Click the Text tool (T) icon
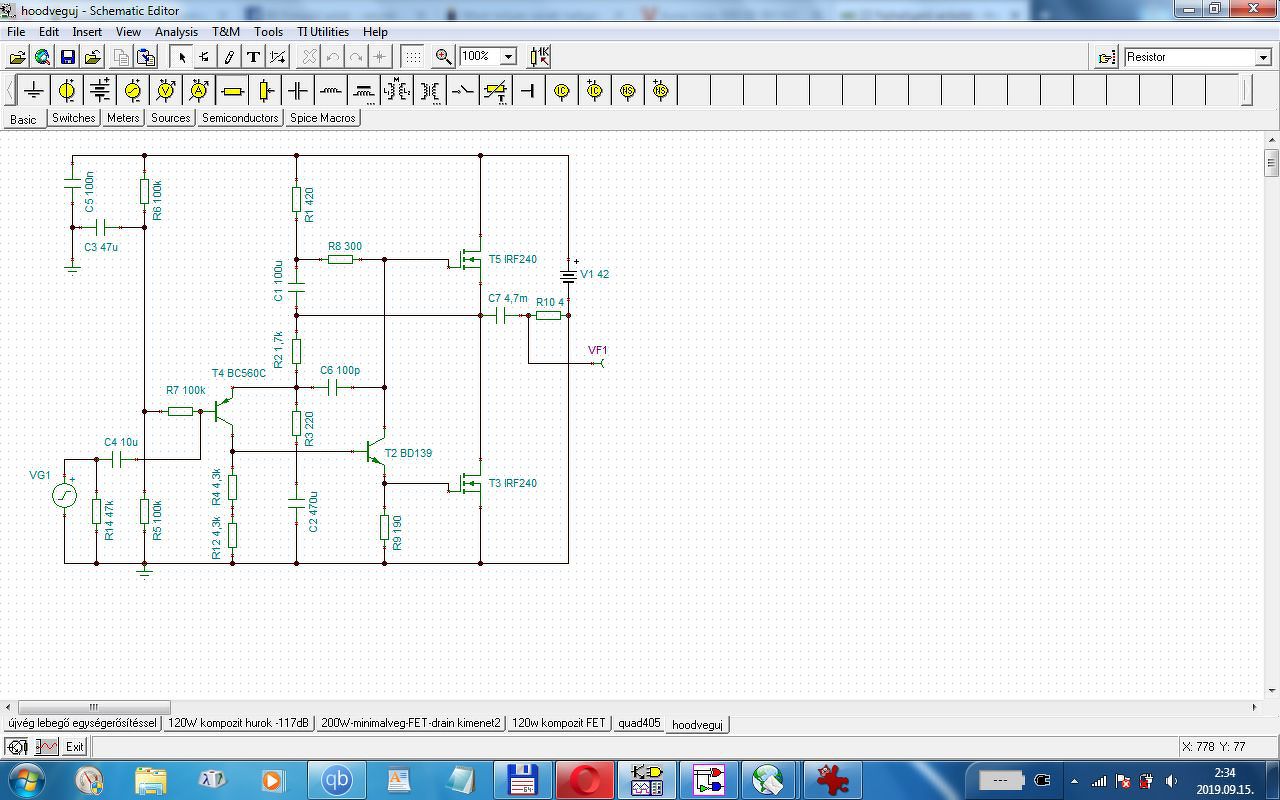Viewport: 1280px width, 800px height. (x=253, y=57)
